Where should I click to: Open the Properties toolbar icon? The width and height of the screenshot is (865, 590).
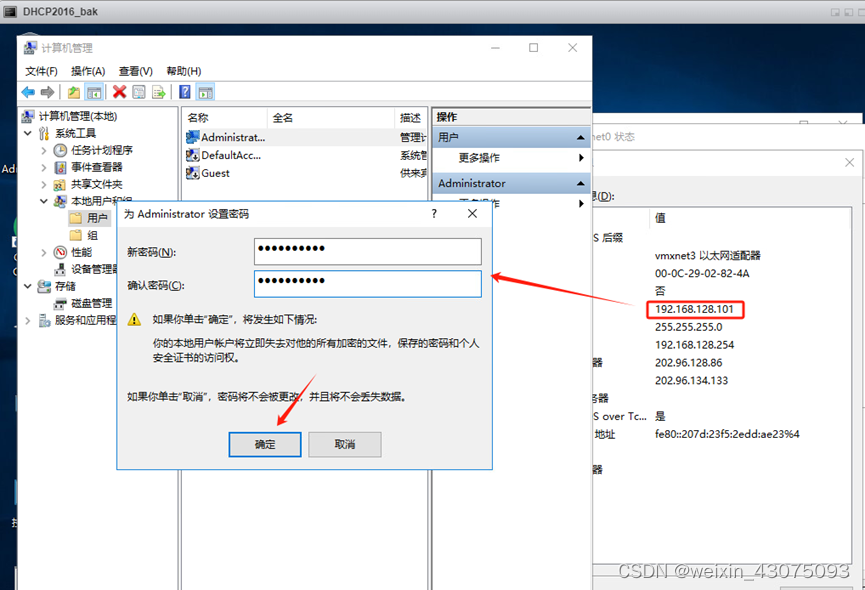tap(138, 92)
